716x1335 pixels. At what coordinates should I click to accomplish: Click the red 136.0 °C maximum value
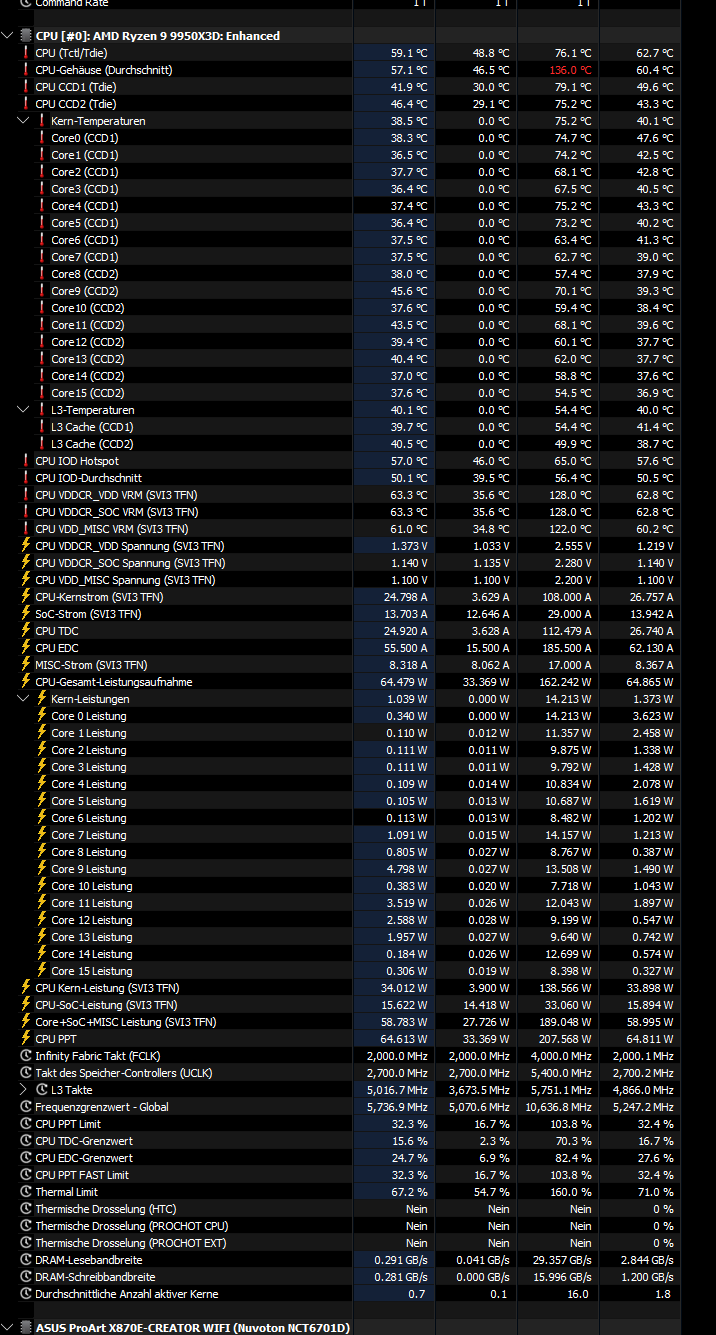click(570, 70)
